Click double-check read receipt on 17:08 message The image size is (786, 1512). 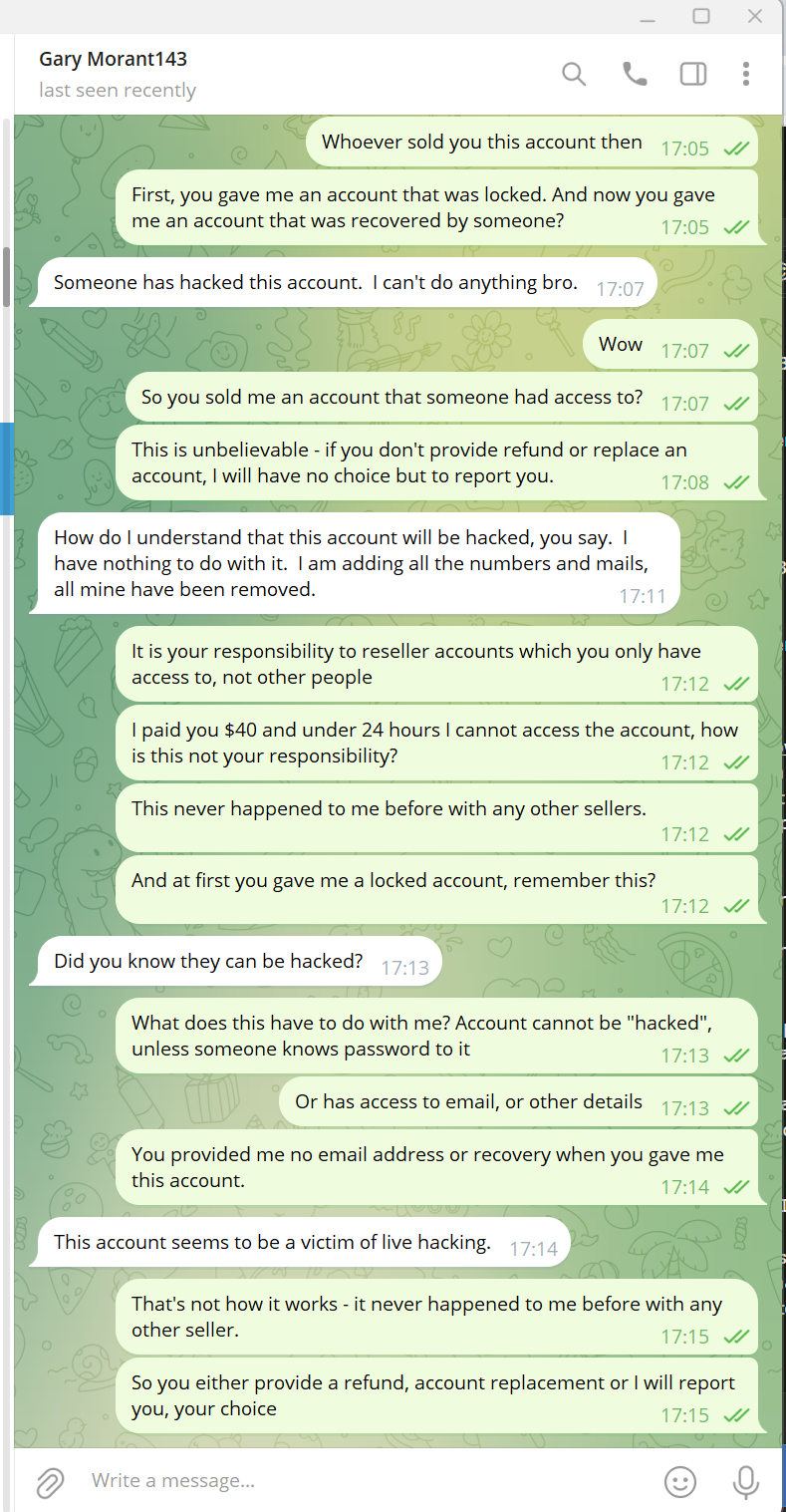click(736, 482)
